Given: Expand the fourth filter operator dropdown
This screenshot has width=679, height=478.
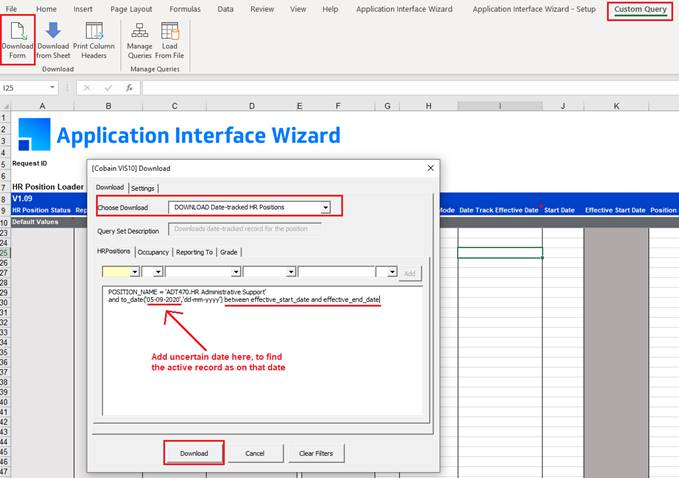Looking at the screenshot, I should 291,272.
